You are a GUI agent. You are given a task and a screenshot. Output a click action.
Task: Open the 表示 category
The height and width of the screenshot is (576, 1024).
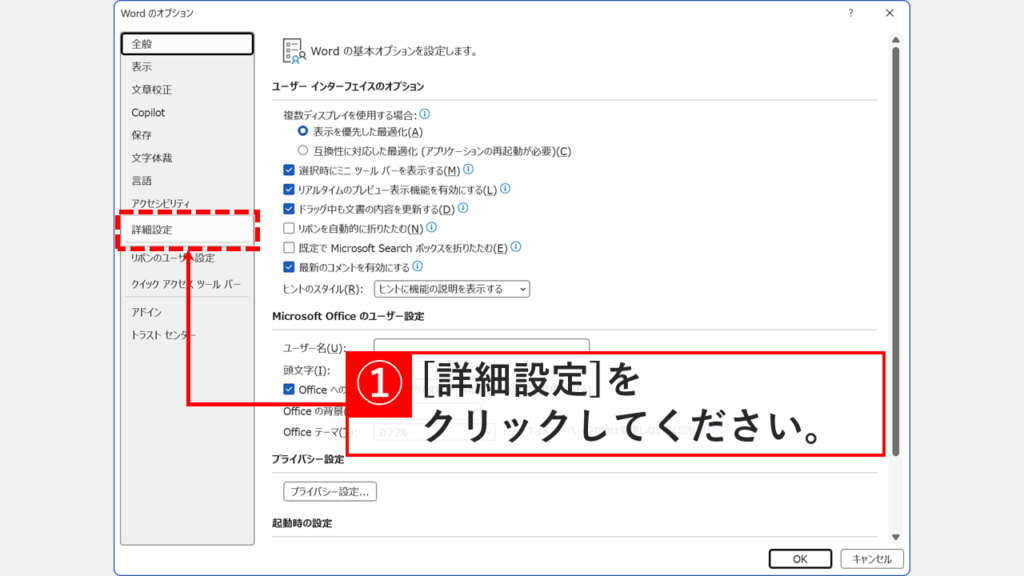[x=187, y=67]
